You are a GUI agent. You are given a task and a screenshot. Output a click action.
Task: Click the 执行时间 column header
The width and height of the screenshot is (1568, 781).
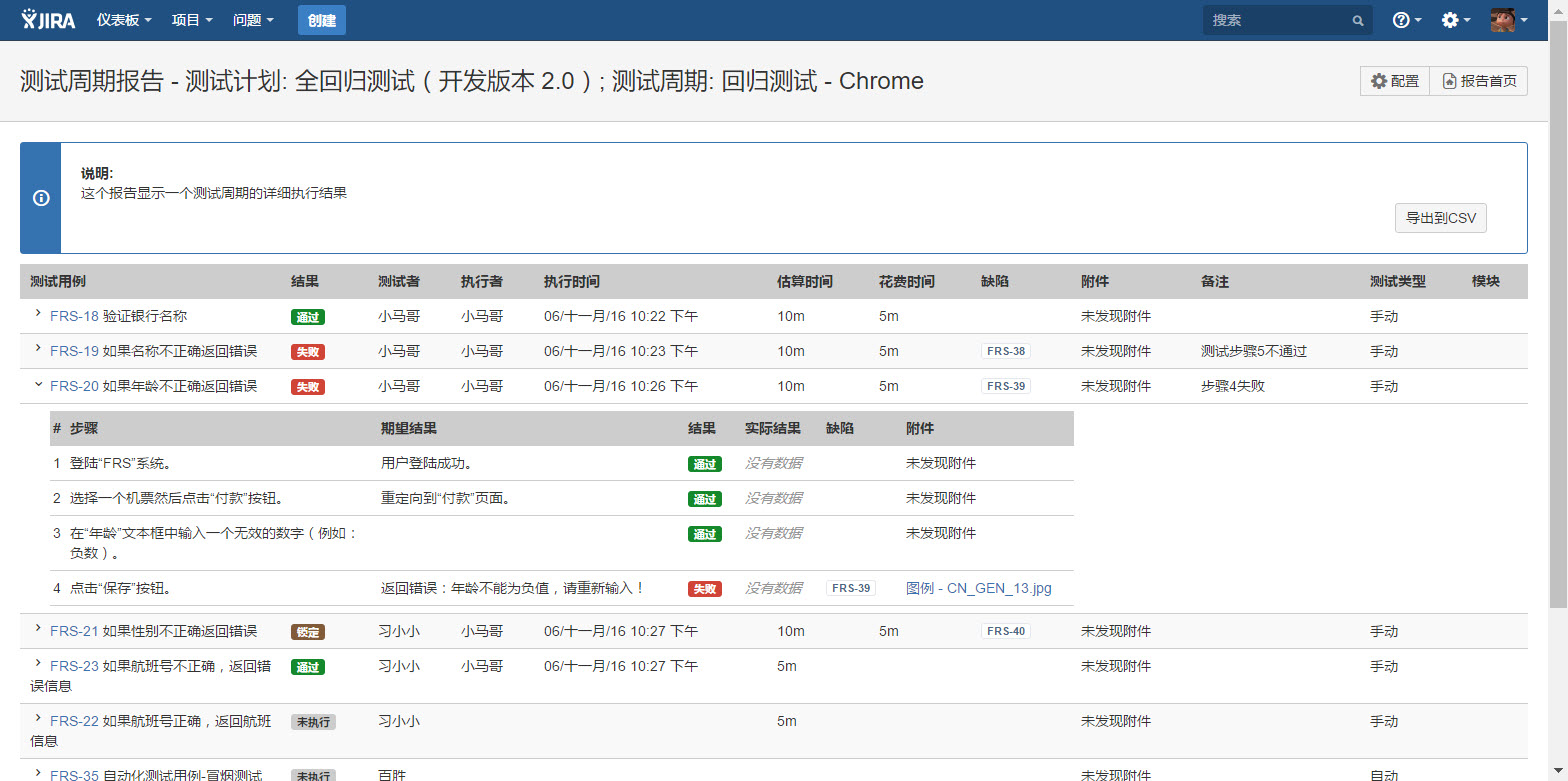572,282
